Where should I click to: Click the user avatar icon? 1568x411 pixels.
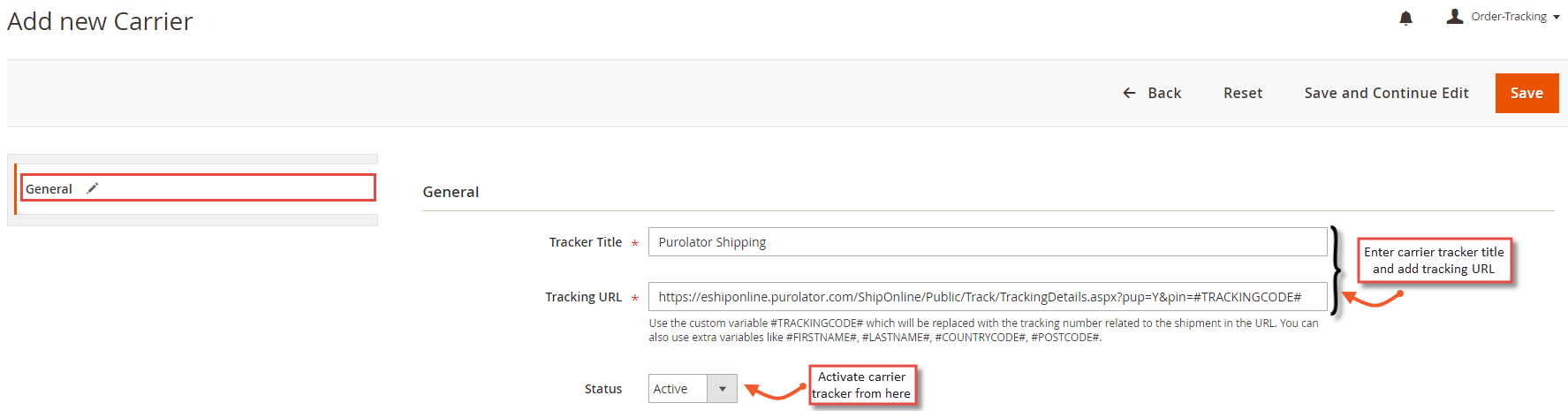pos(1455,16)
